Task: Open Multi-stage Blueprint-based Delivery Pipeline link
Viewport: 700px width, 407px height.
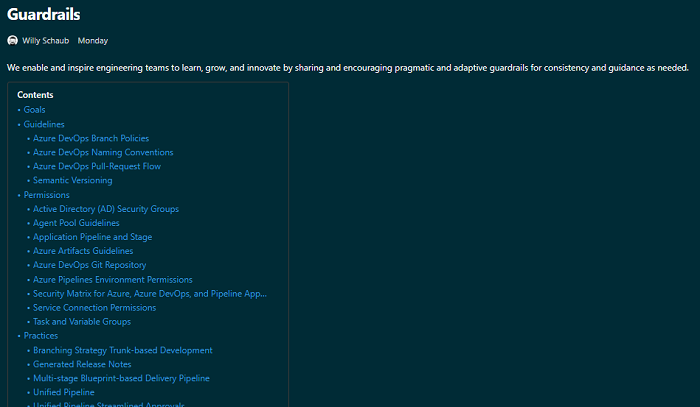Action: [121, 378]
